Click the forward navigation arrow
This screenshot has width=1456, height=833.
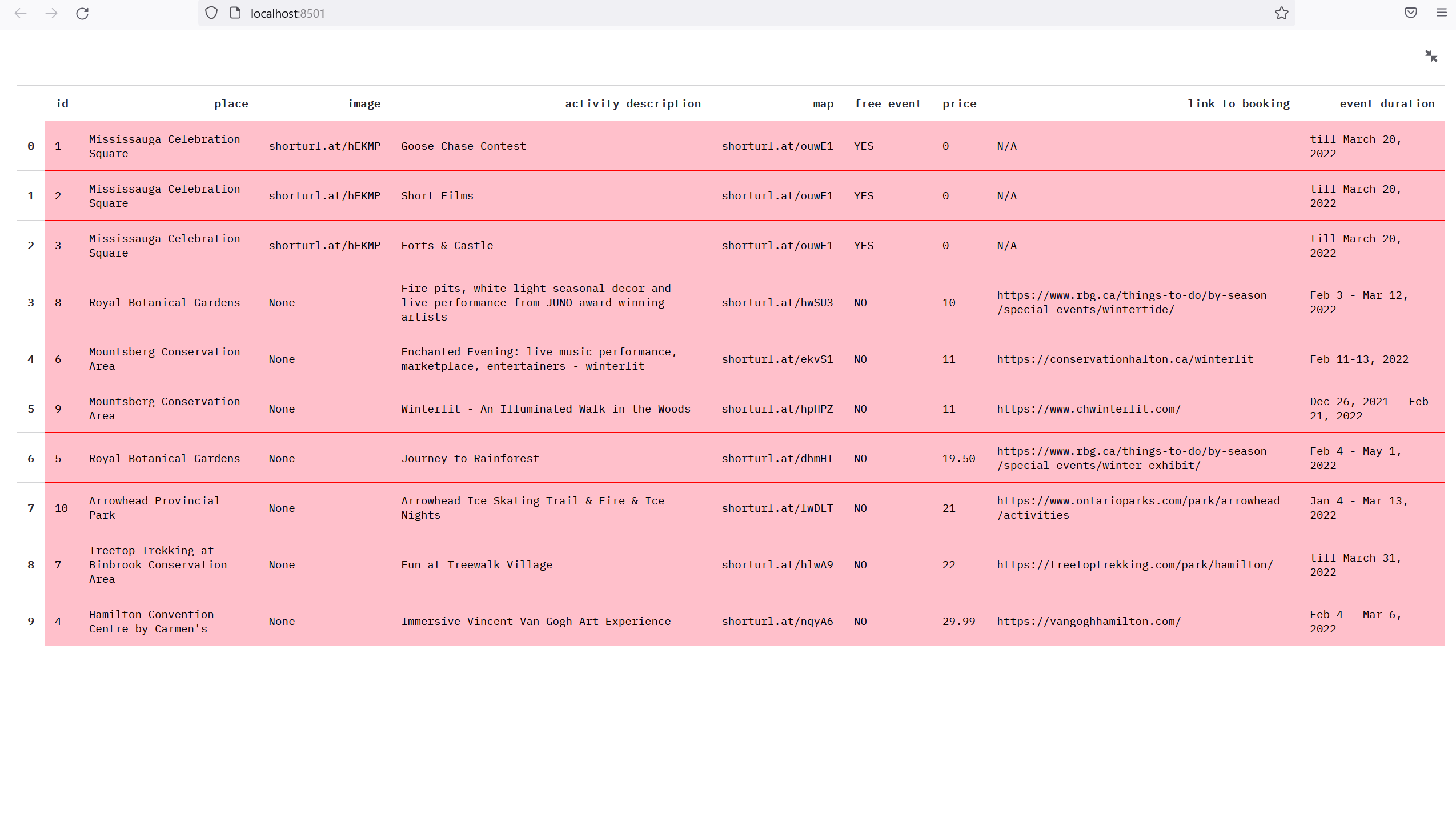[51, 13]
